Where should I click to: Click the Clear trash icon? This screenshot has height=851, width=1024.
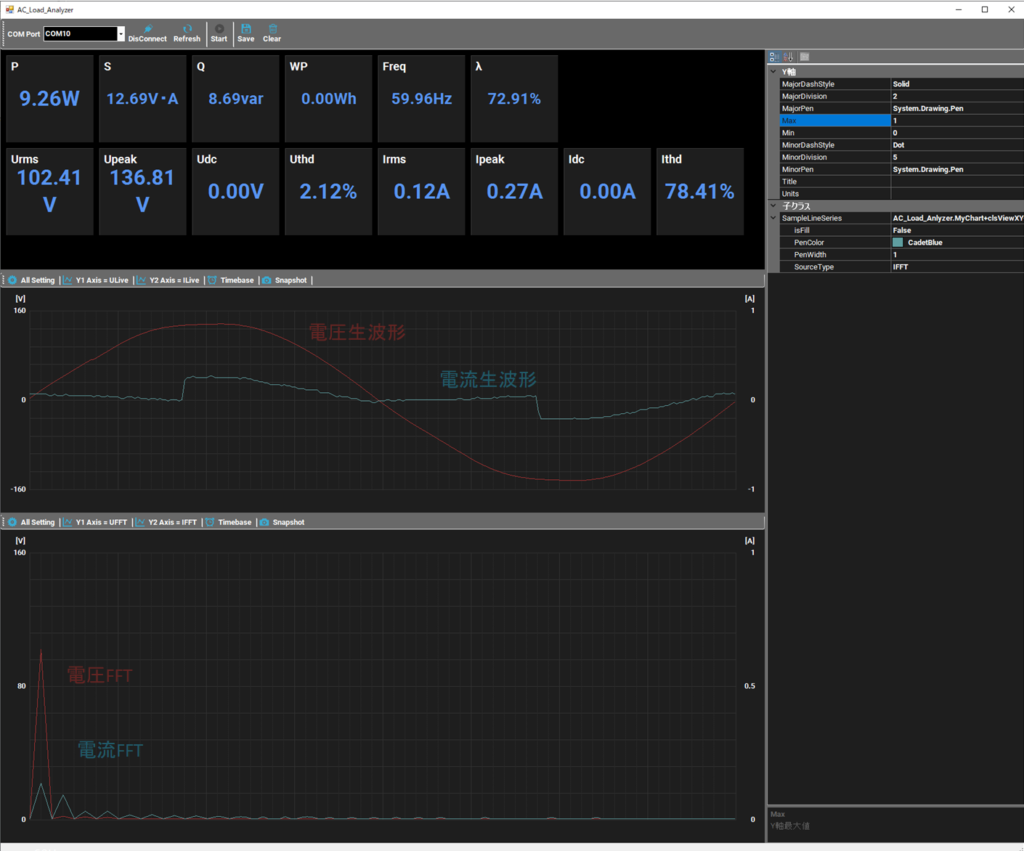(271, 29)
